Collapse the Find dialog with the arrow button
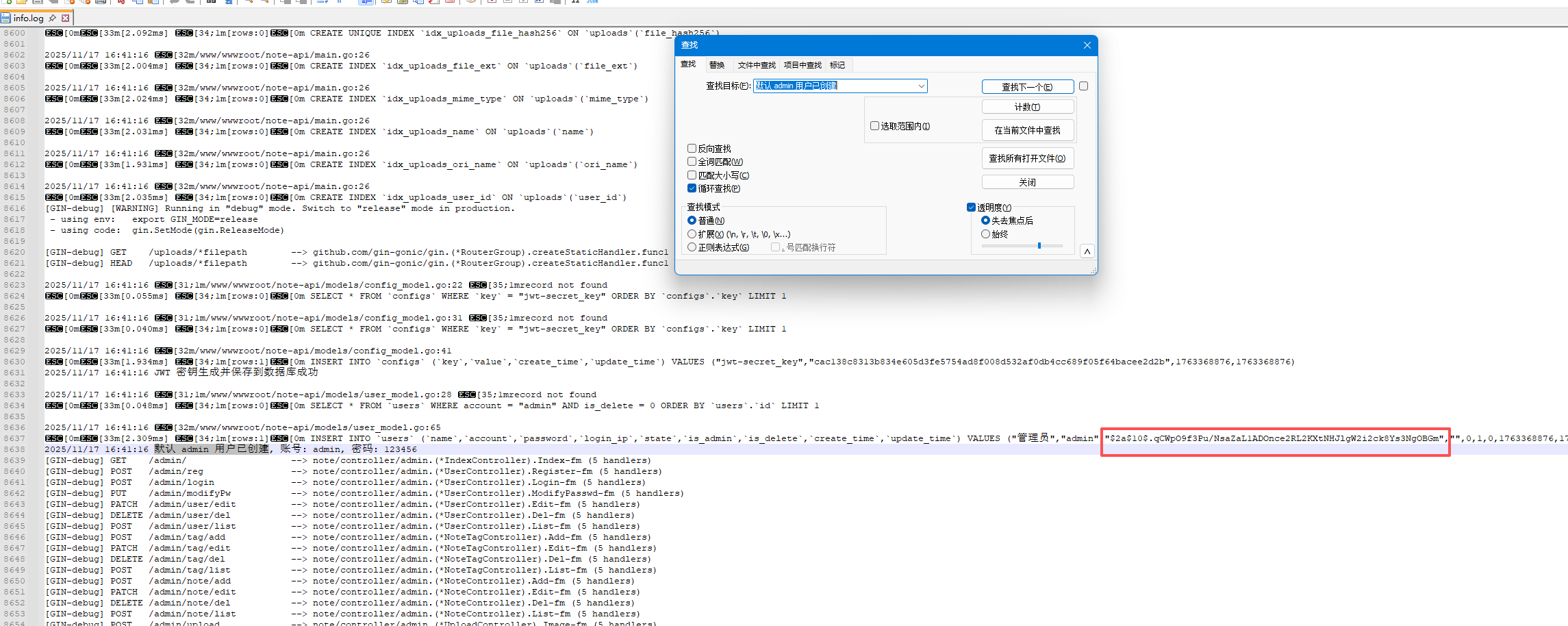The width and height of the screenshot is (1568, 626). [1087, 251]
